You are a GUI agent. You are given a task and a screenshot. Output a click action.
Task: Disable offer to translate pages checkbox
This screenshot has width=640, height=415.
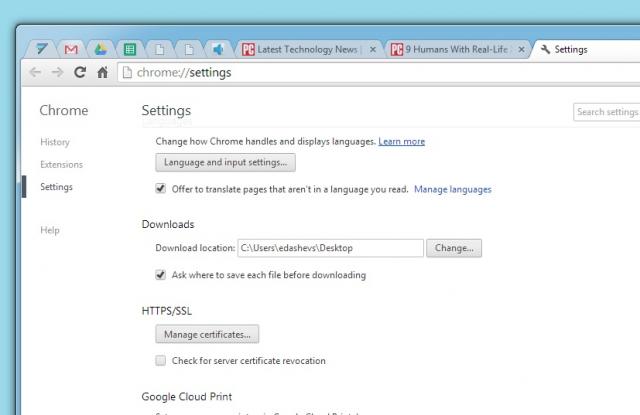click(161, 188)
